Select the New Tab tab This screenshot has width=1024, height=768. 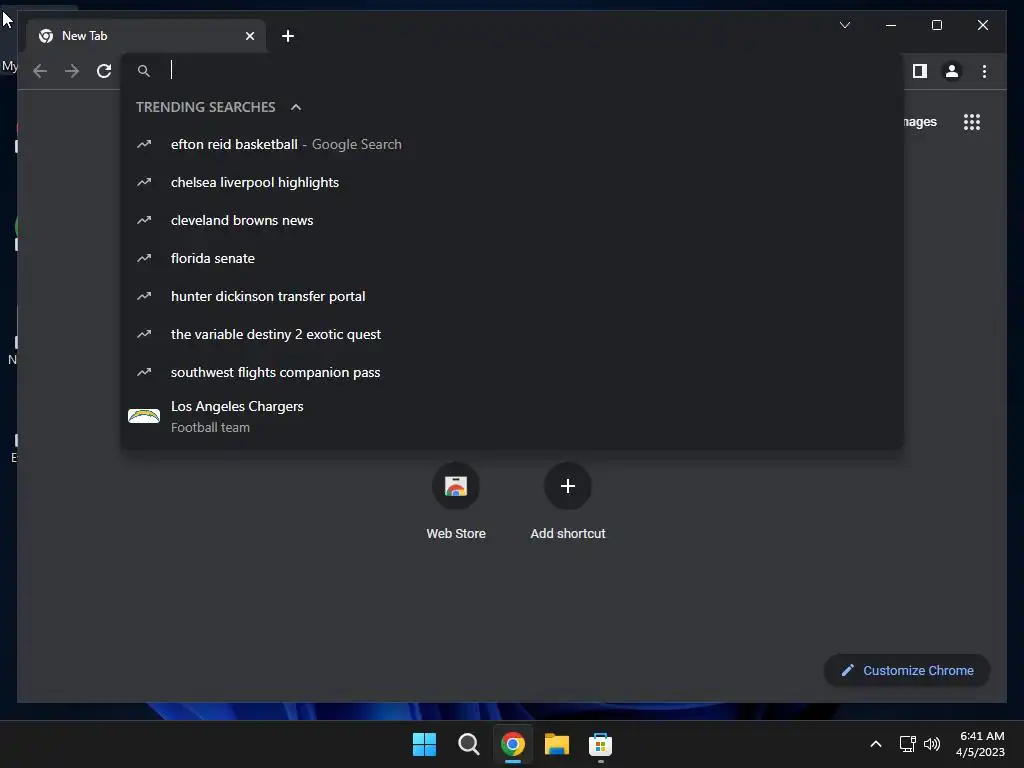click(x=146, y=36)
